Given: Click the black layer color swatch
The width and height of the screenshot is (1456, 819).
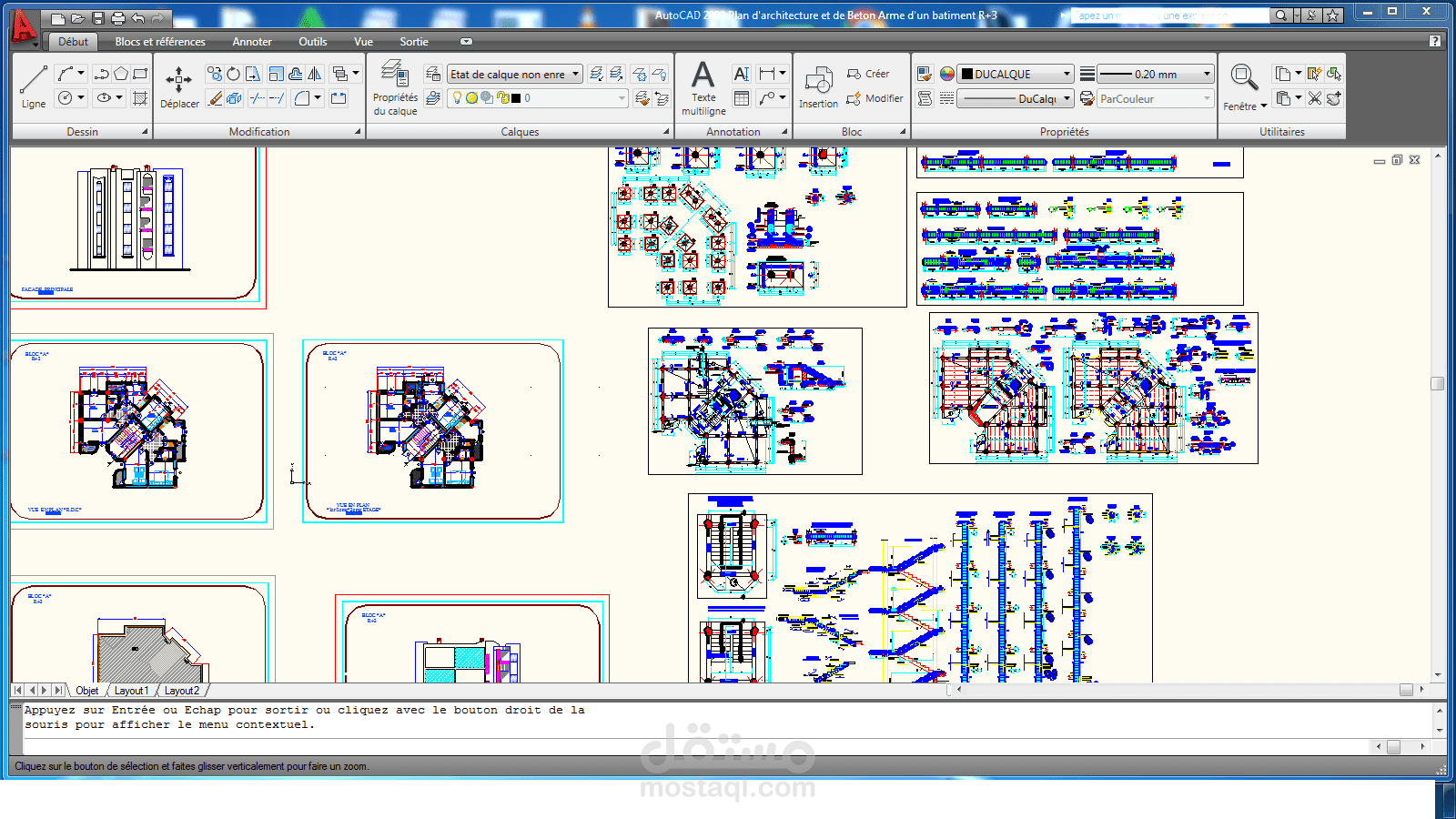Looking at the screenshot, I should pyautogui.click(x=516, y=98).
